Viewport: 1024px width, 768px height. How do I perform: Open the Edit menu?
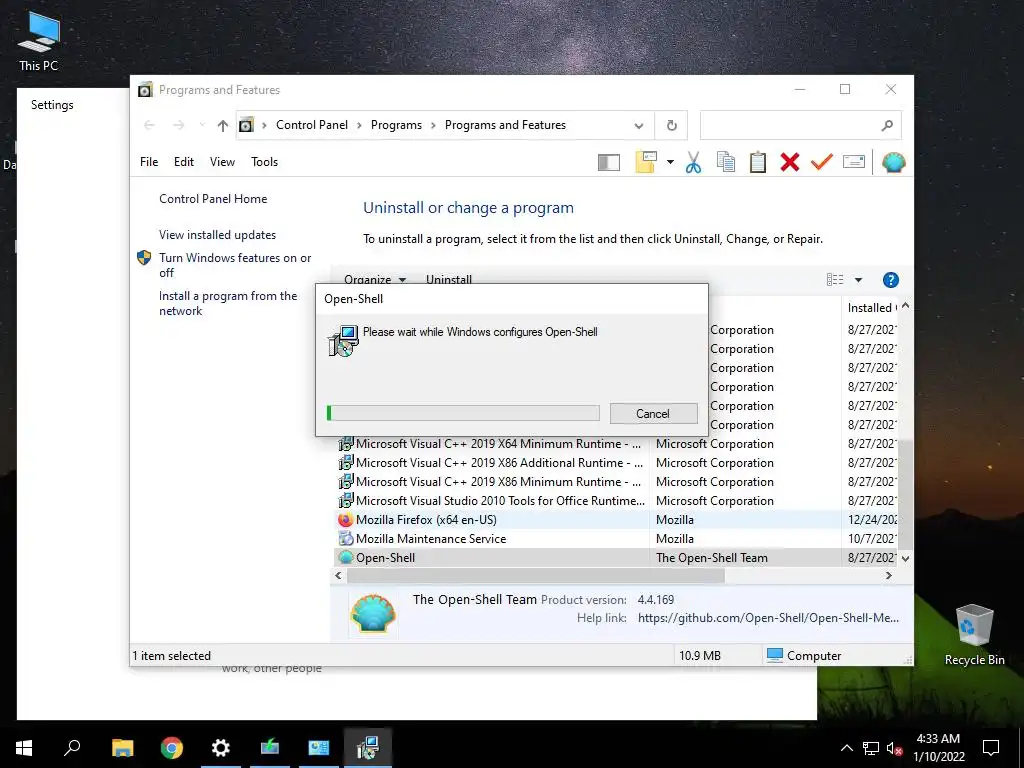click(184, 162)
